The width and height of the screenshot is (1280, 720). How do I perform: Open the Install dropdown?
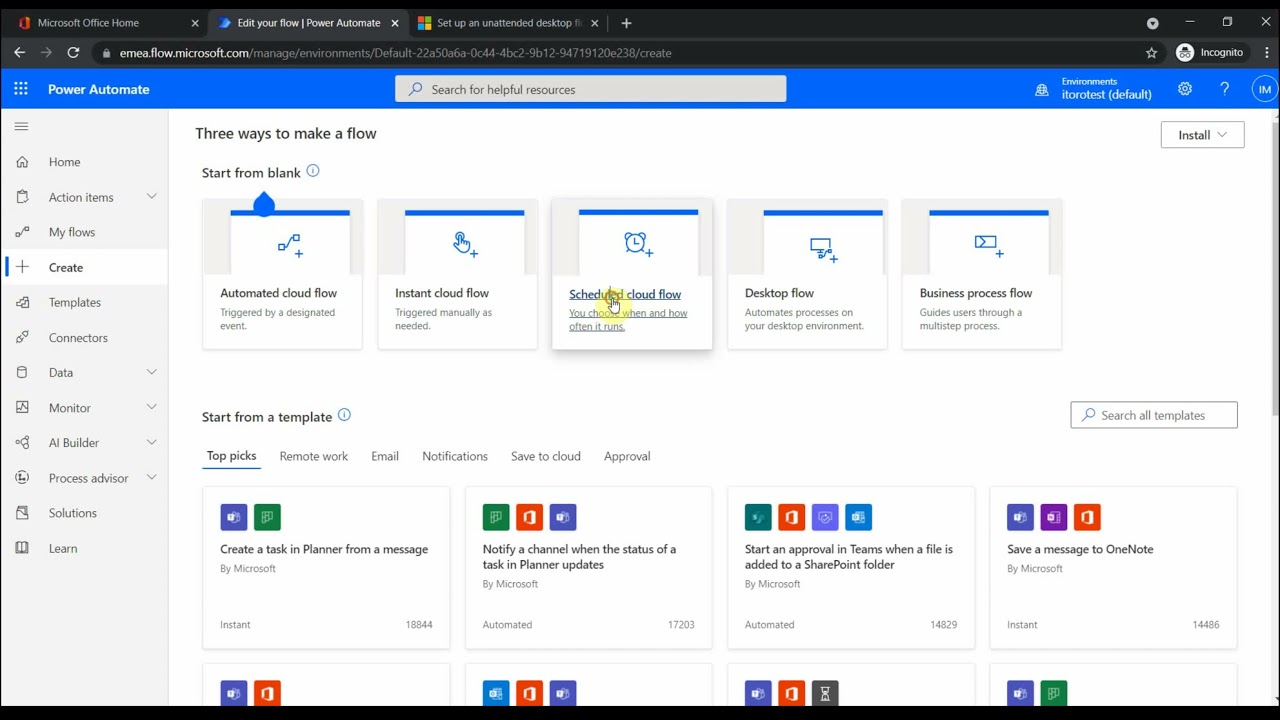click(1202, 135)
